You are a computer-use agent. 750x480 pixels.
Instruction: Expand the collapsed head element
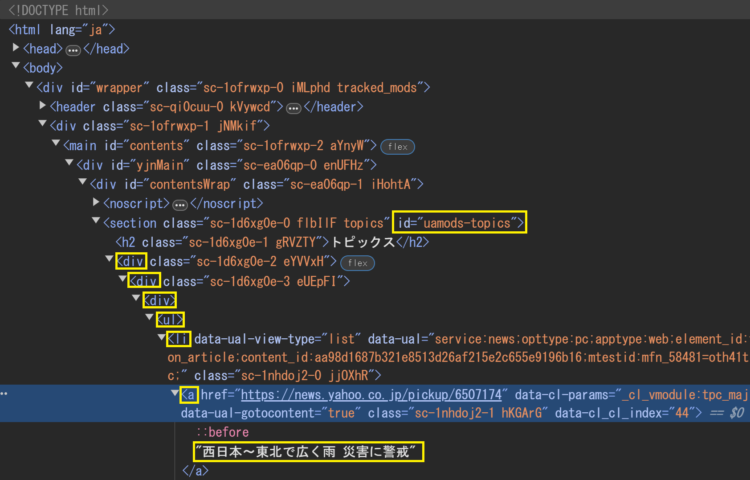pyautogui.click(x=16, y=47)
